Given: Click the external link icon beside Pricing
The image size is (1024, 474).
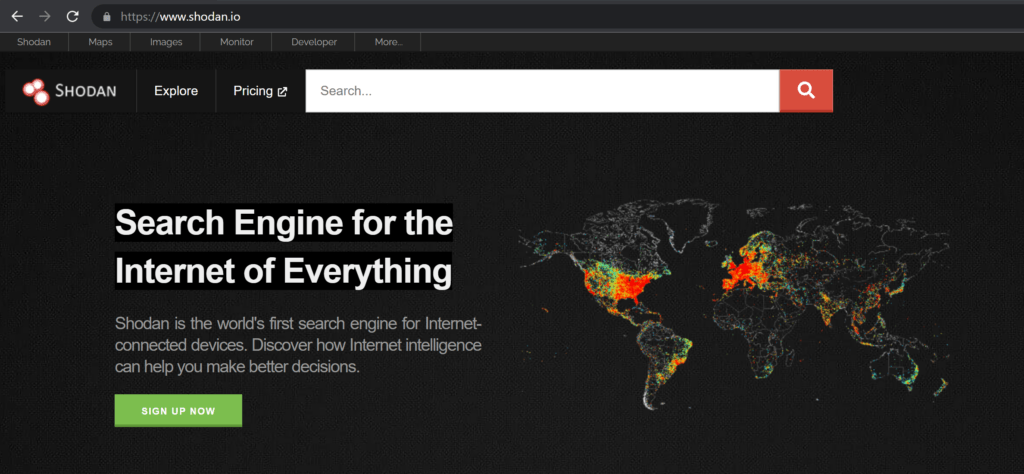Looking at the screenshot, I should [282, 92].
